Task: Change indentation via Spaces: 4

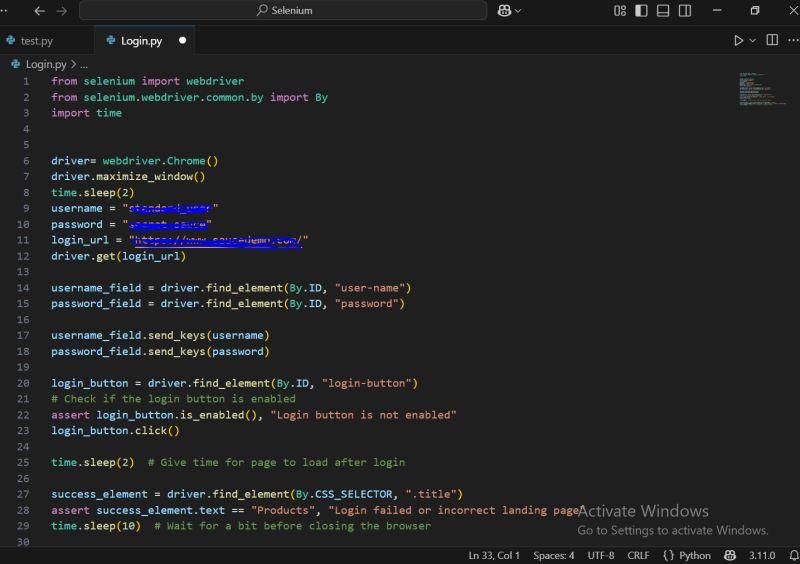Action: [554, 555]
